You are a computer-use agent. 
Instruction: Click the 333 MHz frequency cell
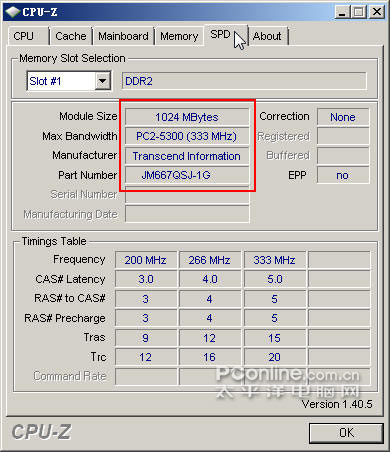pos(274,260)
